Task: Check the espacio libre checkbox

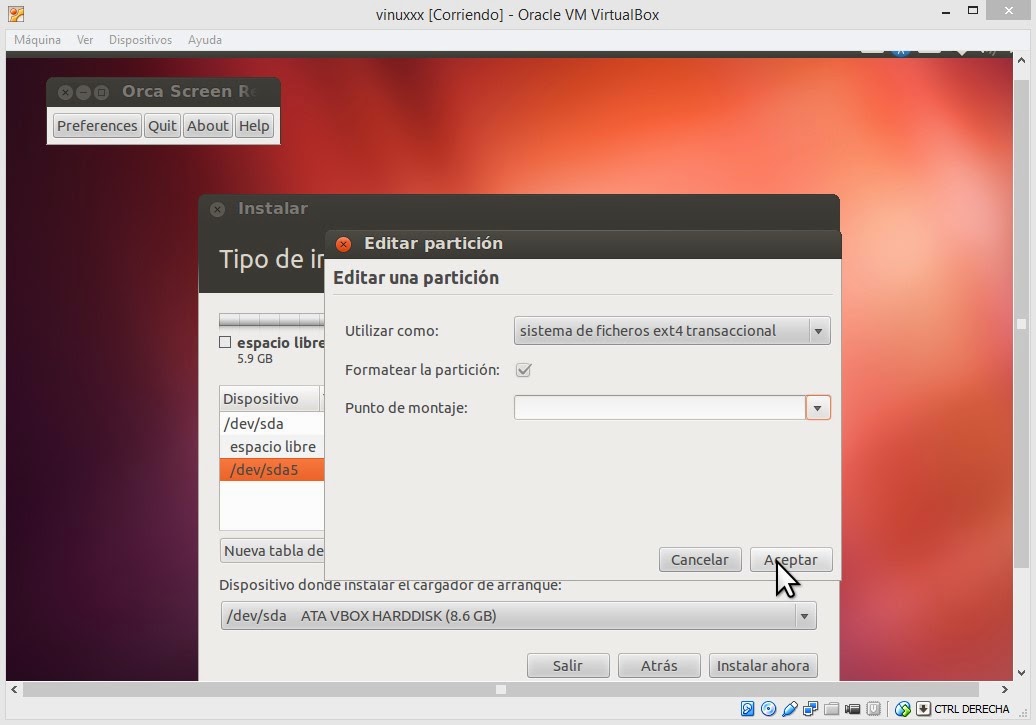Action: click(225, 341)
